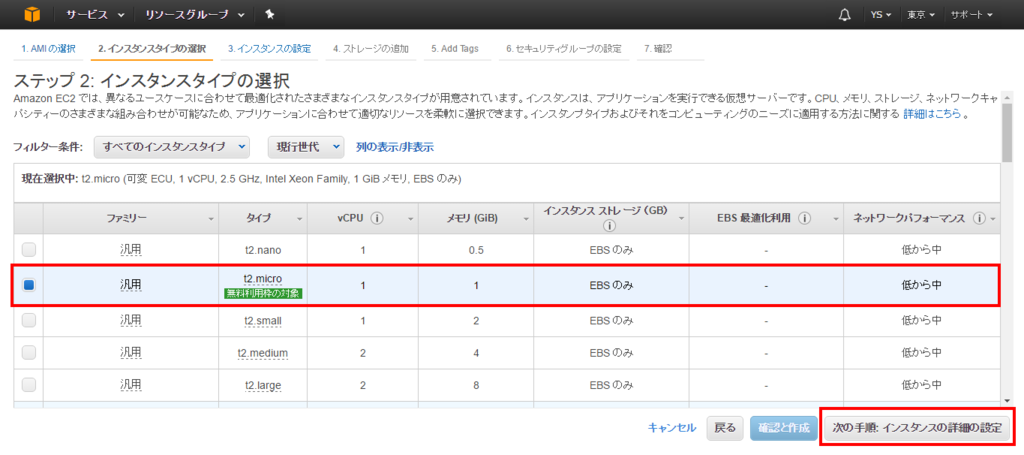Go to step 5. Add Tags
This screenshot has width=1024, height=455.
point(455,49)
